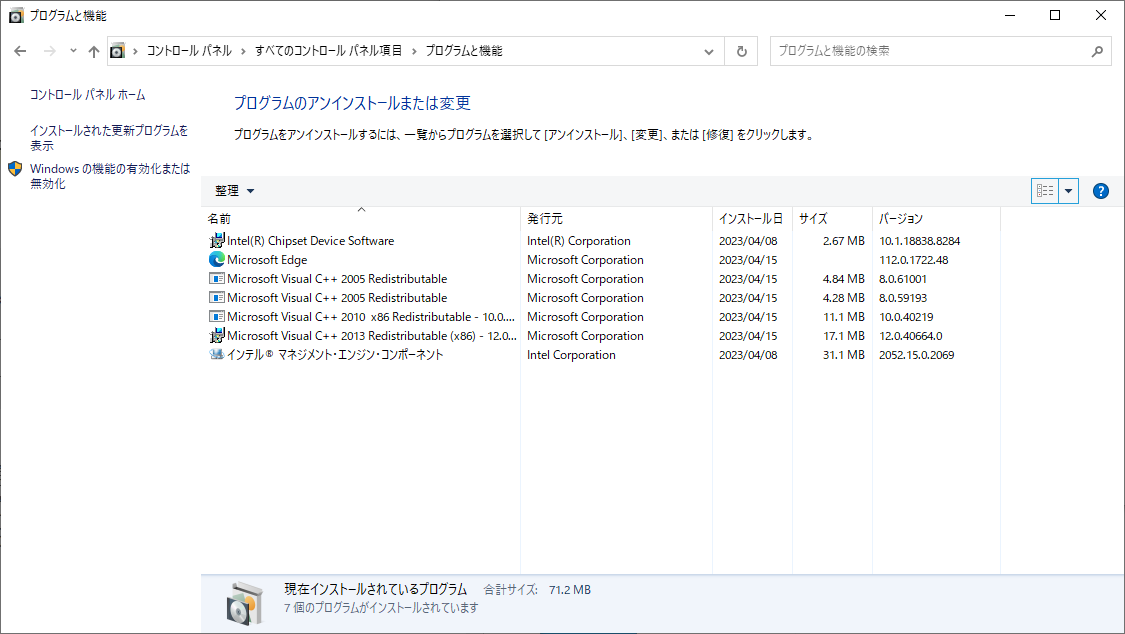Select Visual C++ 2010 x86 Redistributable name
Image resolution: width=1125 pixels, height=634 pixels.
pos(371,316)
